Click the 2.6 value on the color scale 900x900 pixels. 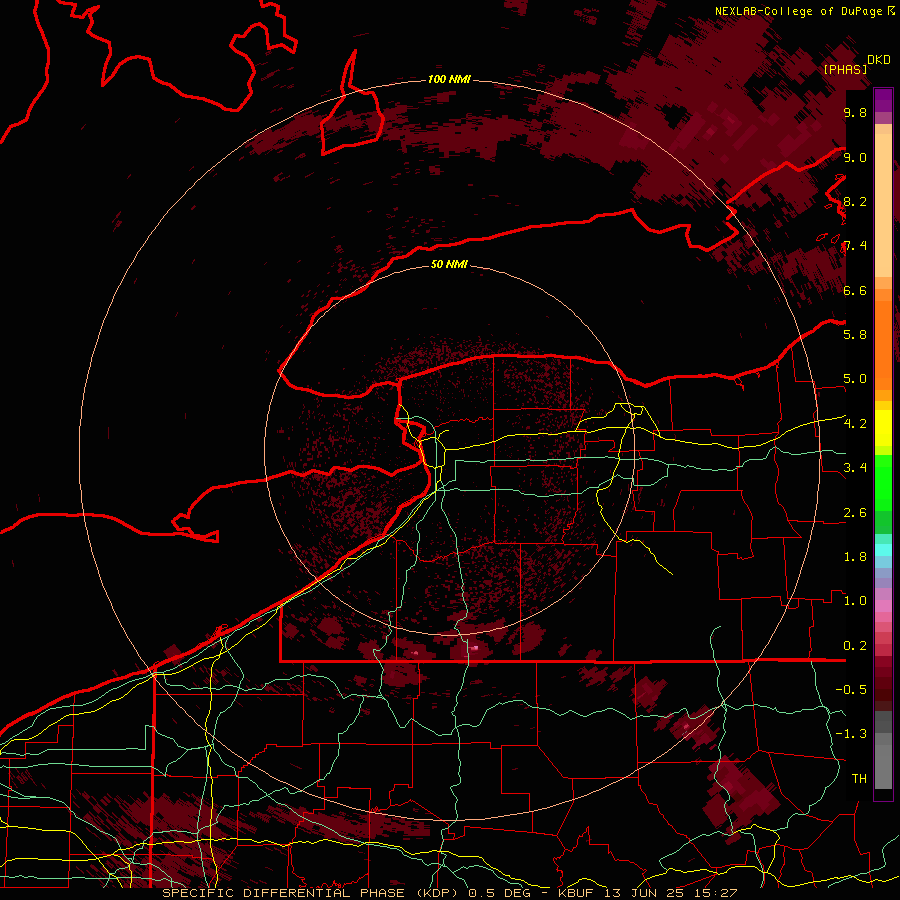(855, 513)
